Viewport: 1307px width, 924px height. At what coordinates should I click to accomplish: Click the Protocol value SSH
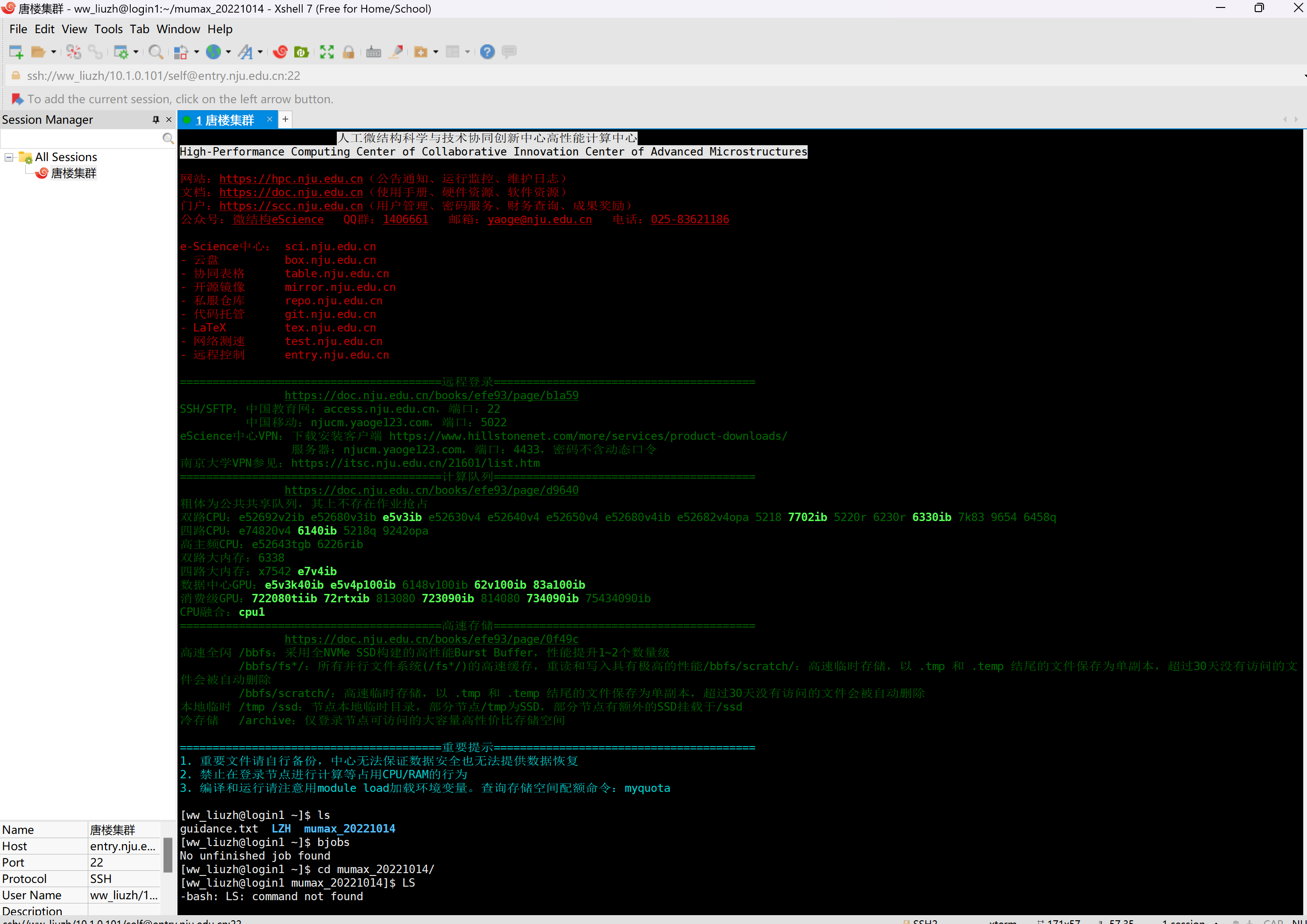tap(101, 879)
